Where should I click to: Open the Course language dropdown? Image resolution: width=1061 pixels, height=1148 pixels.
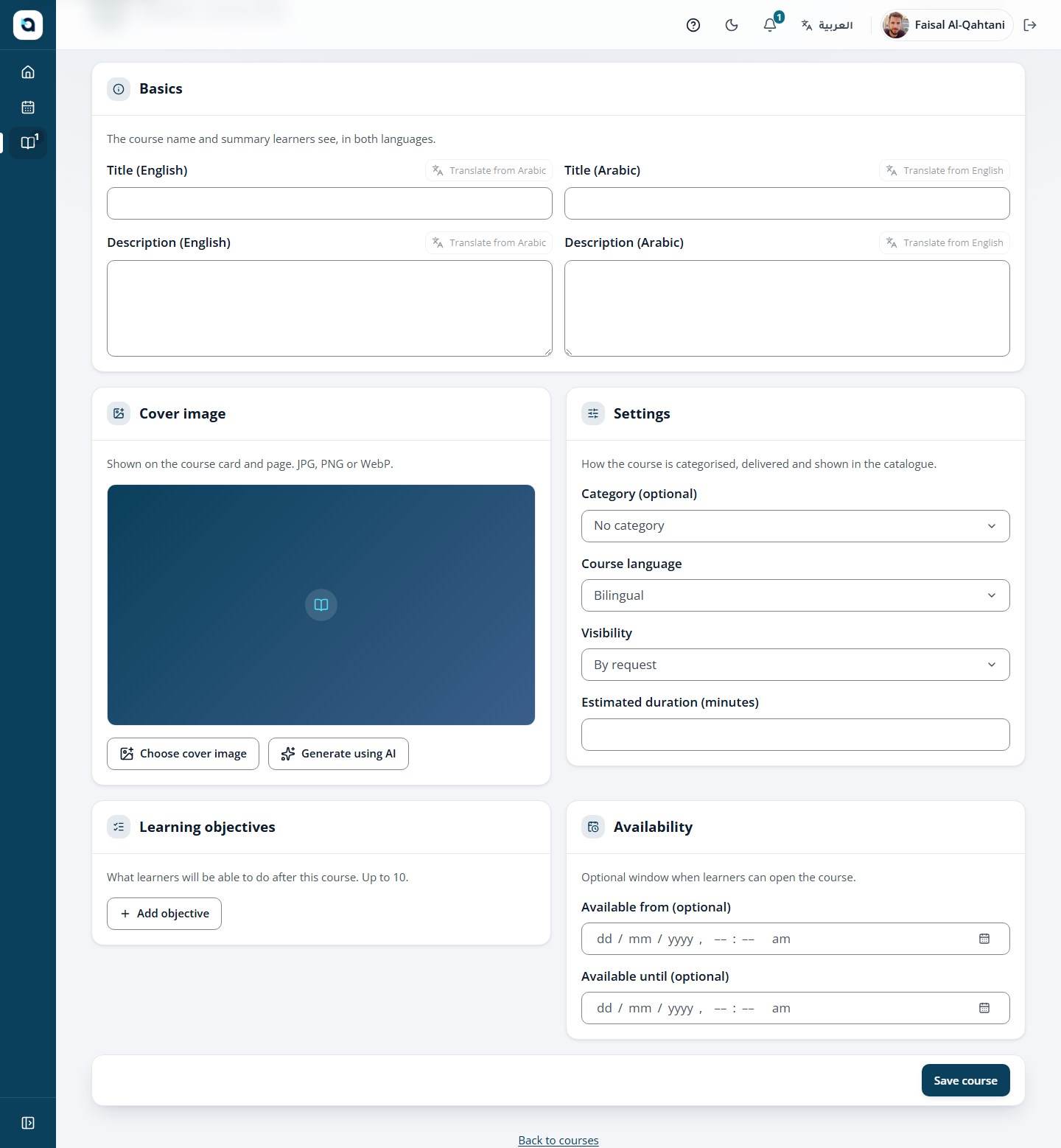coord(796,595)
